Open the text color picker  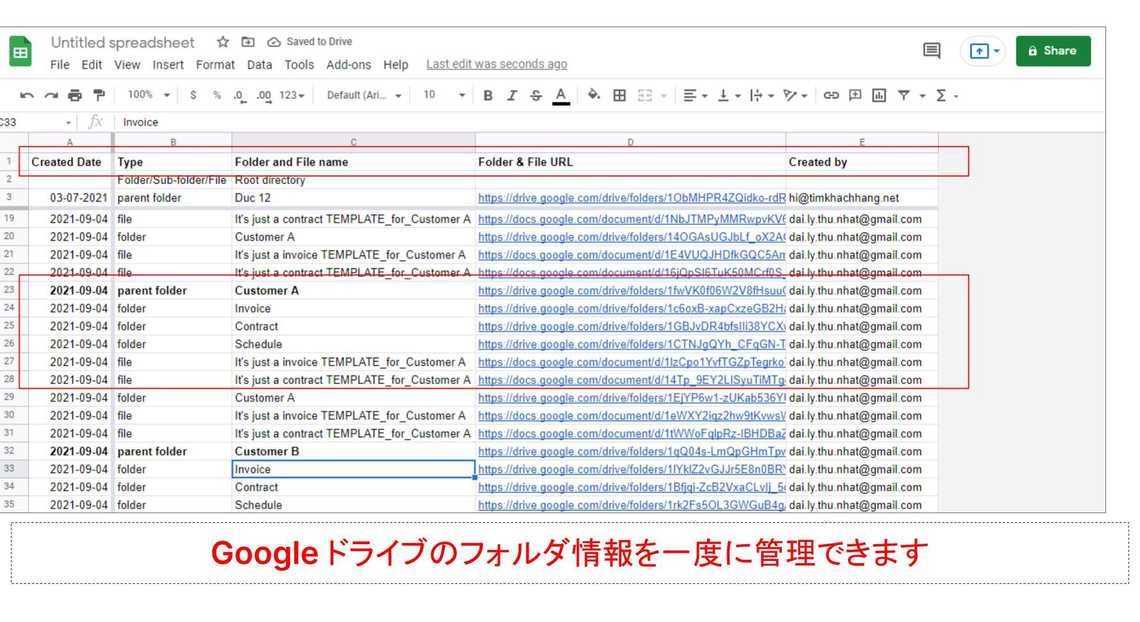[561, 96]
